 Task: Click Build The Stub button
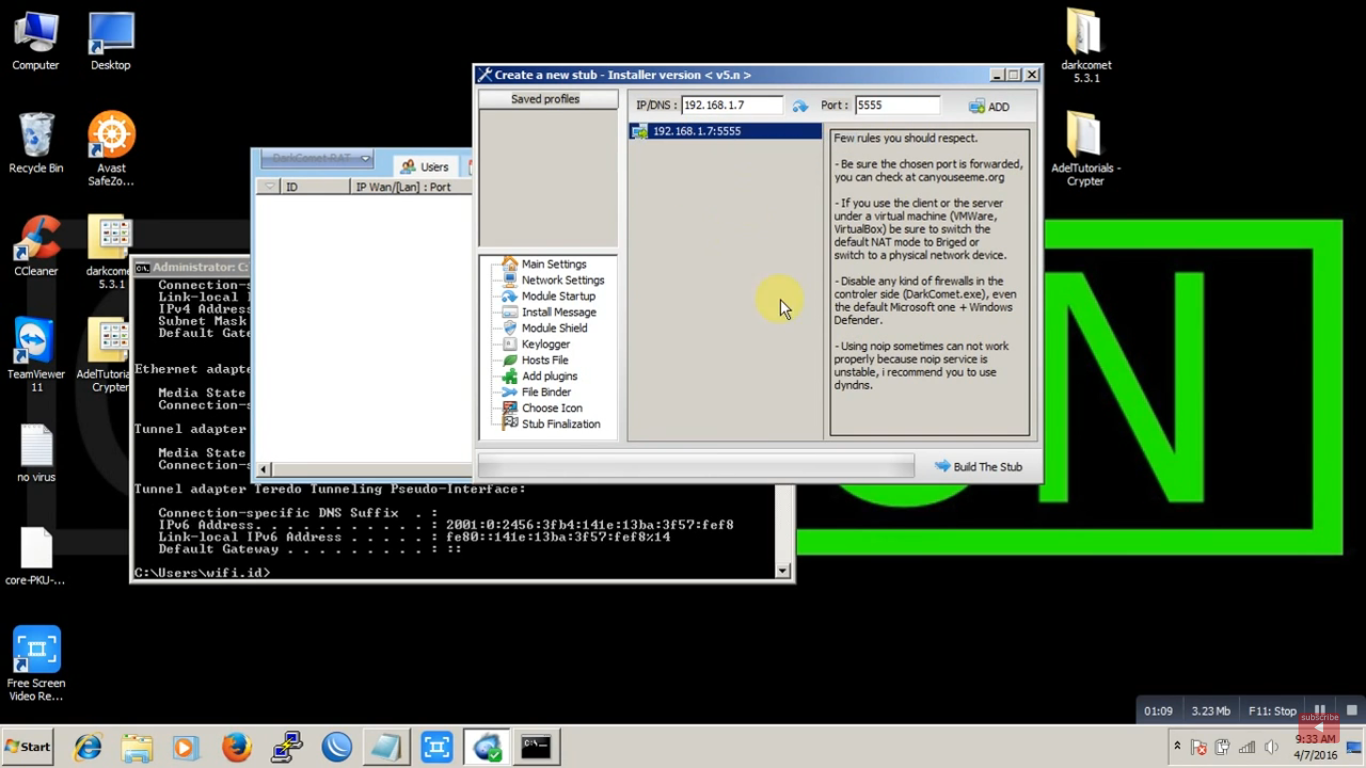(x=978, y=466)
